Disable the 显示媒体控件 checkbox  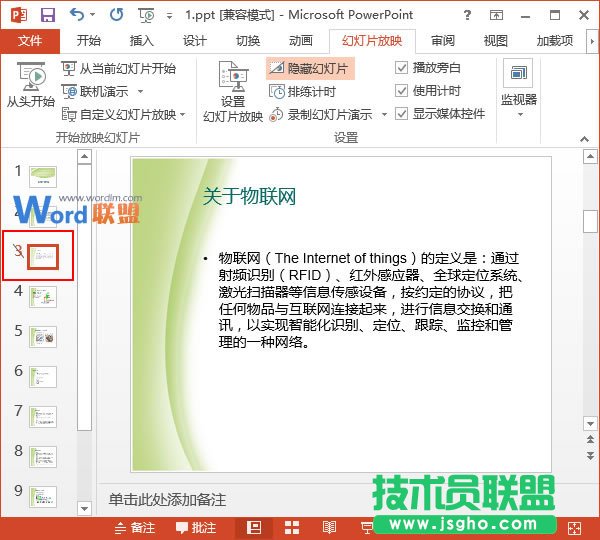pyautogui.click(x=402, y=114)
